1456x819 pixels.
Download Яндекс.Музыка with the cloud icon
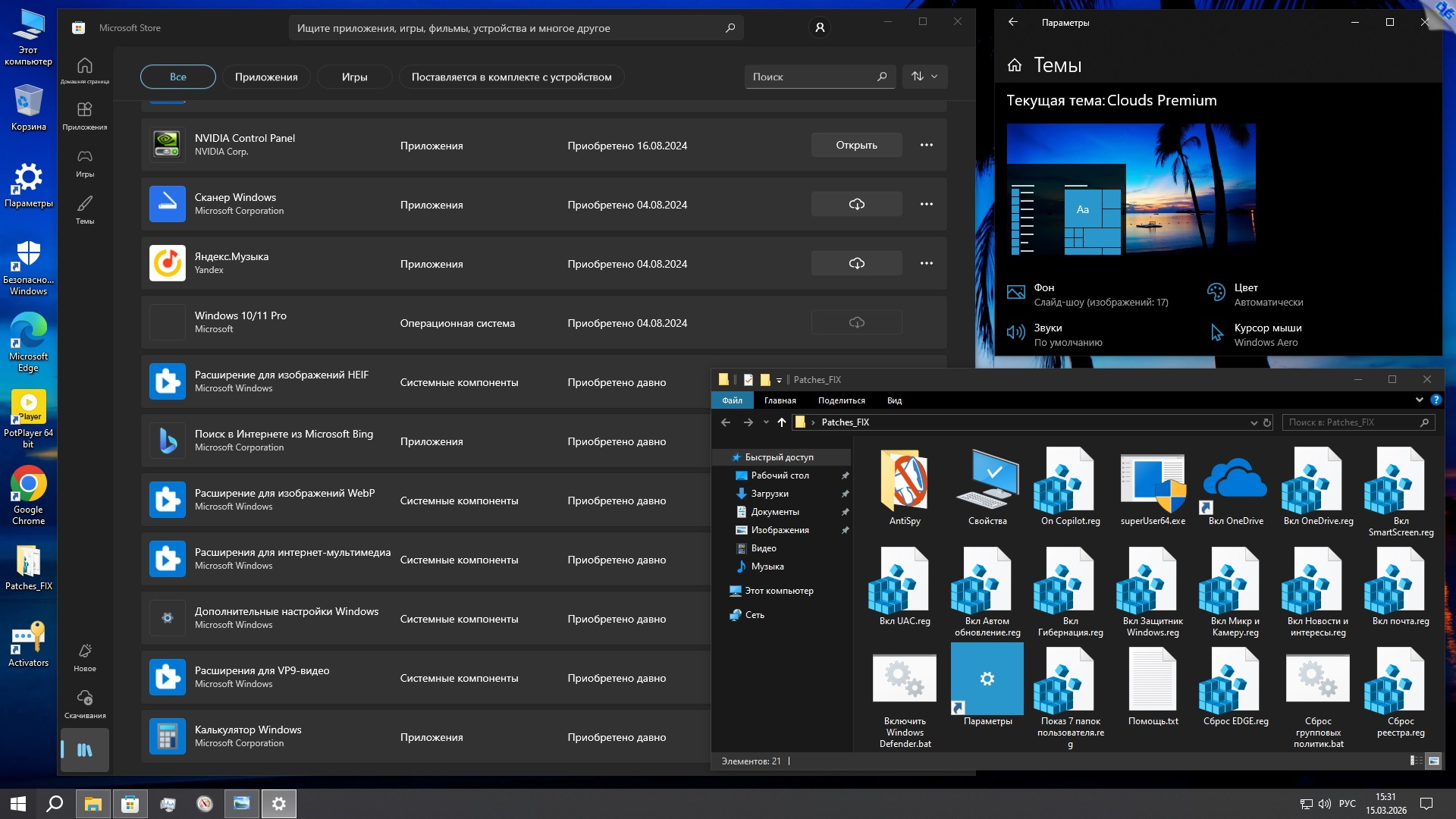pos(856,263)
